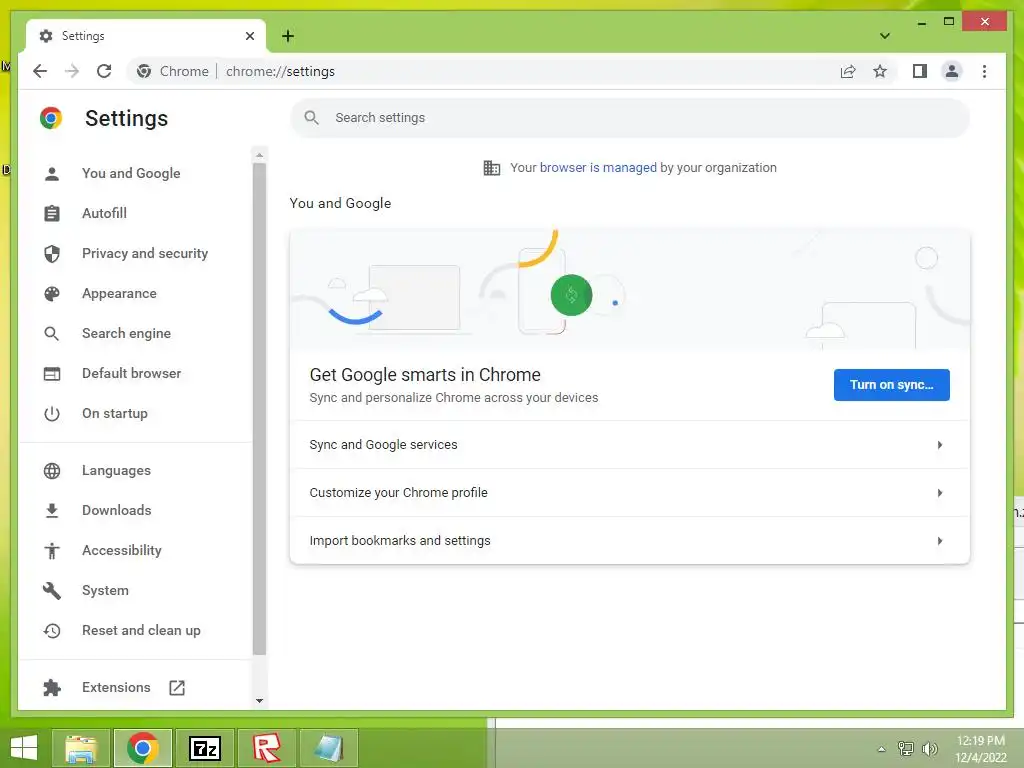Click the external-link icon next to Extensions
This screenshot has width=1024, height=768.
[x=177, y=688]
